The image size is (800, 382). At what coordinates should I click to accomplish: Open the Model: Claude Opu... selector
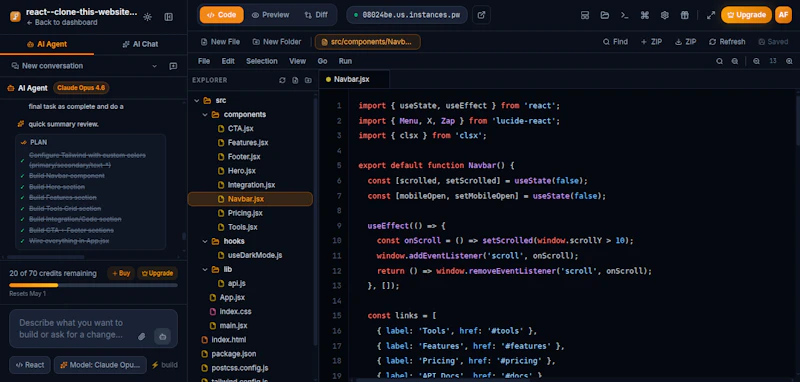pos(100,365)
